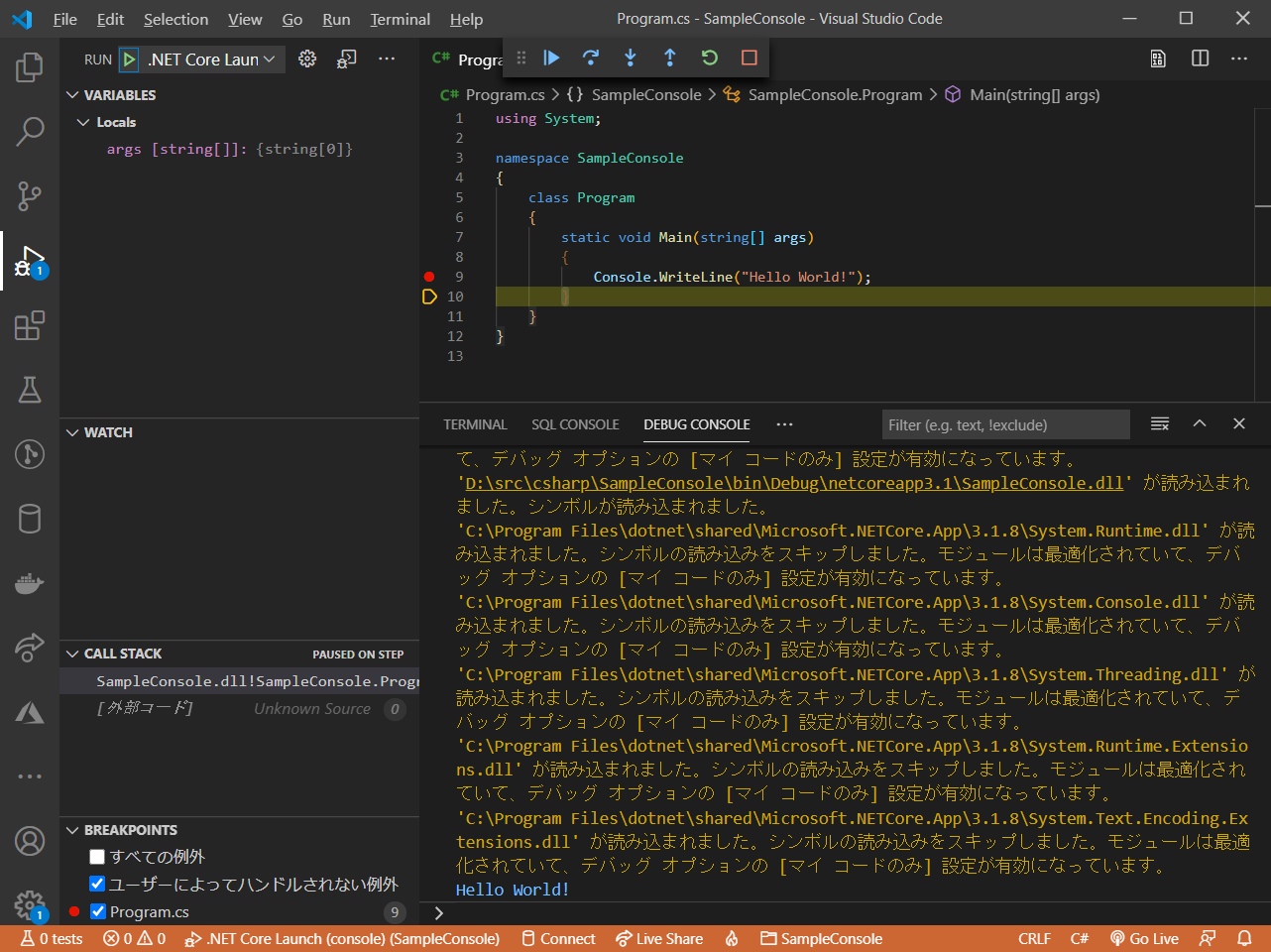Open the Terminal menu

(400, 19)
